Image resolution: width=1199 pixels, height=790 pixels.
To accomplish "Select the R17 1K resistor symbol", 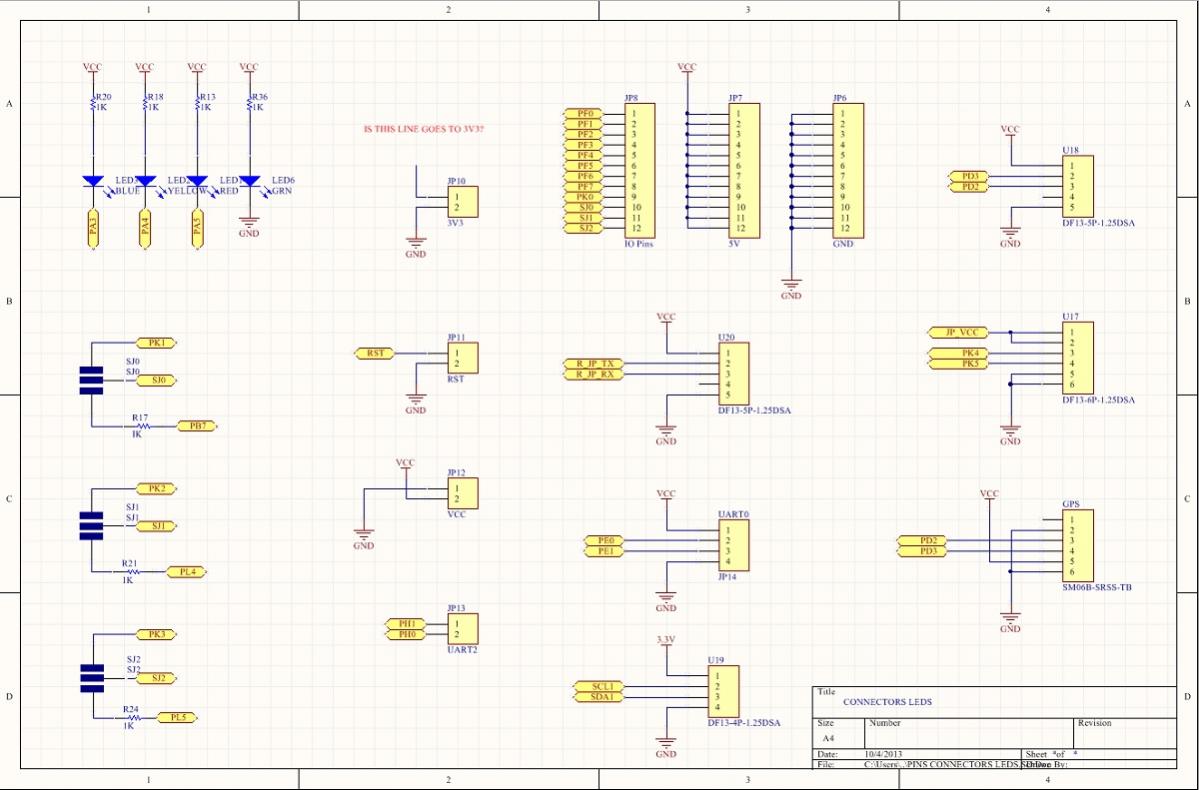I will point(142,426).
